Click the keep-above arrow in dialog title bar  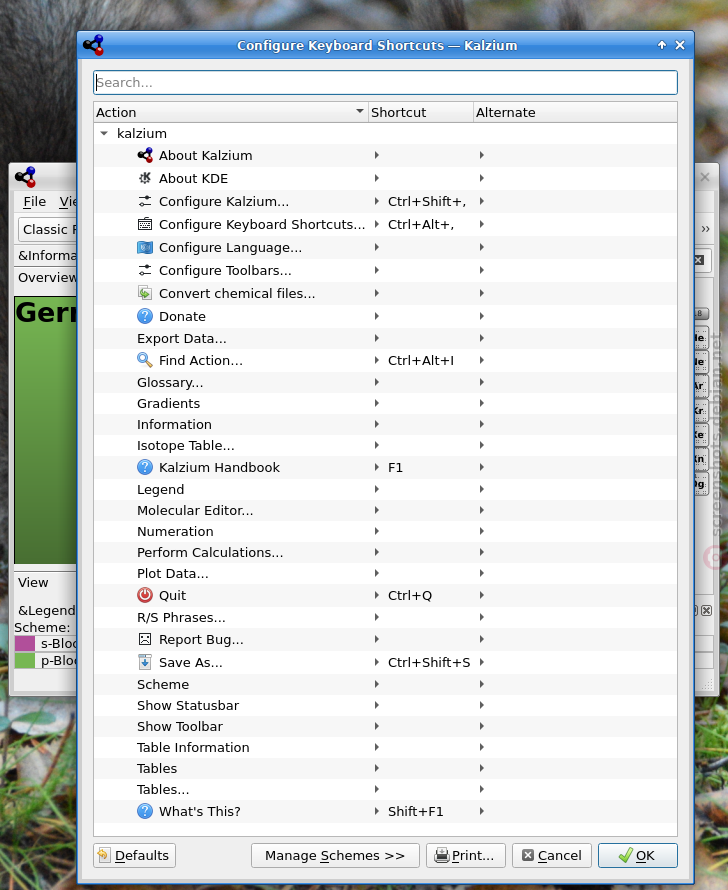[662, 45]
